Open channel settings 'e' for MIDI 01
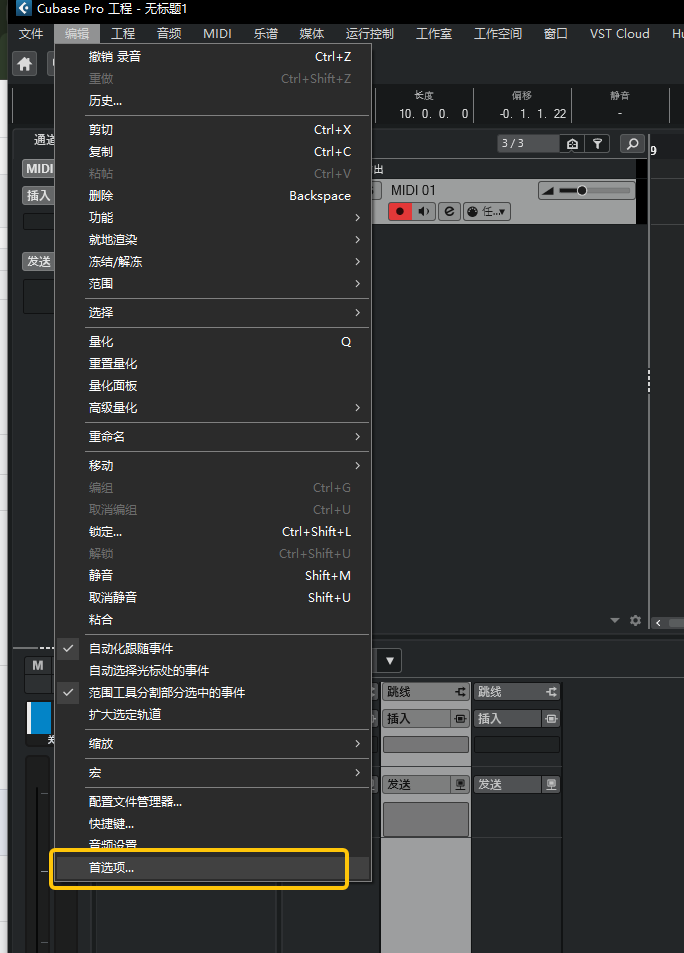 [449, 212]
